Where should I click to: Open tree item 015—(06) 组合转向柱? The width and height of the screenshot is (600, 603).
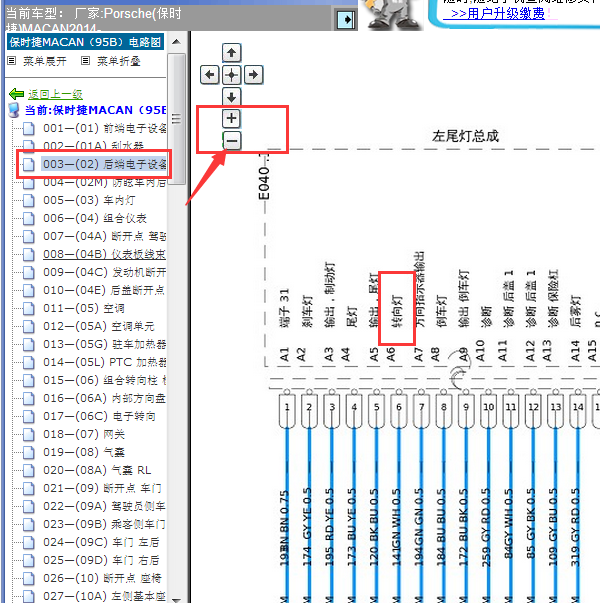[105, 380]
